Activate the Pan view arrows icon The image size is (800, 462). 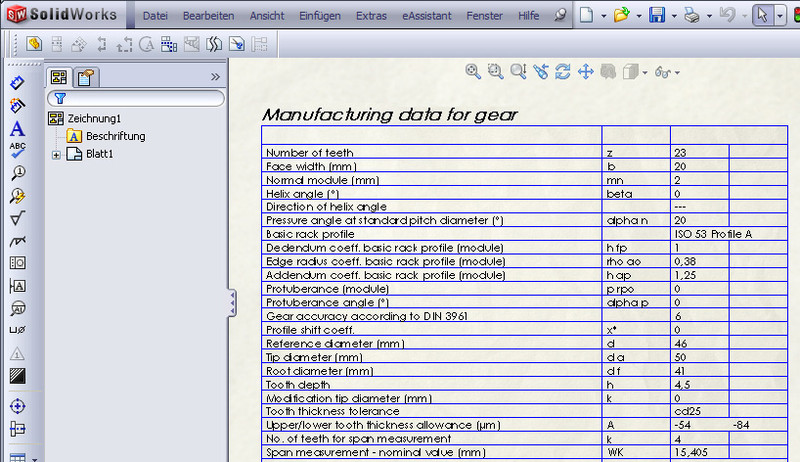click(x=585, y=71)
